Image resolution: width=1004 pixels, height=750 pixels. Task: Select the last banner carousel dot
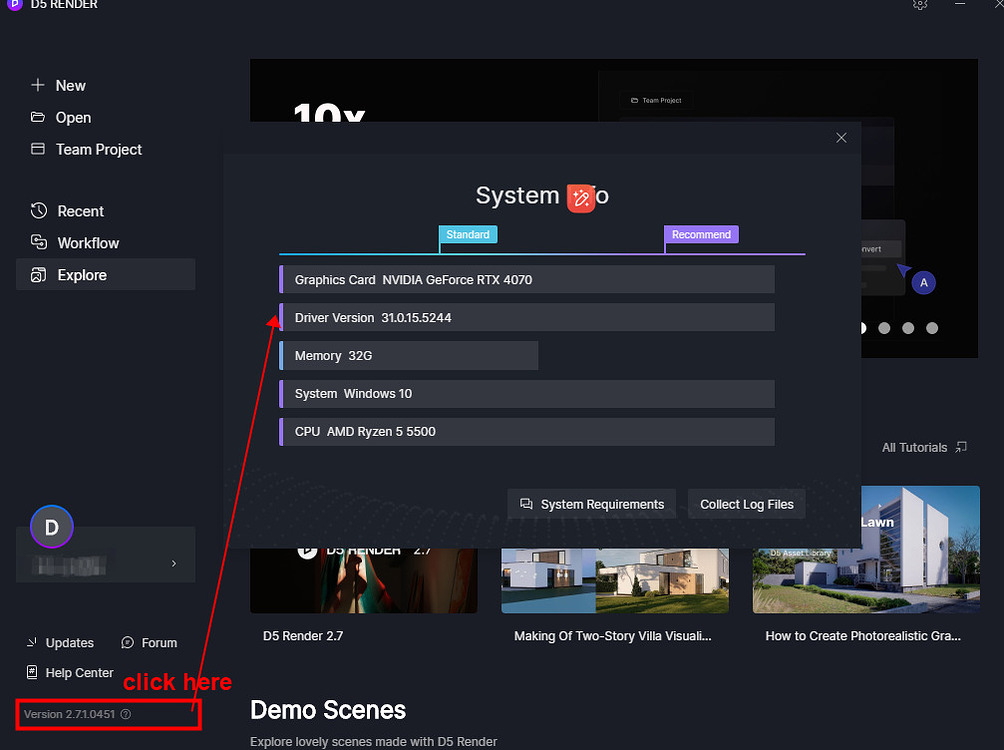pyautogui.click(x=932, y=328)
